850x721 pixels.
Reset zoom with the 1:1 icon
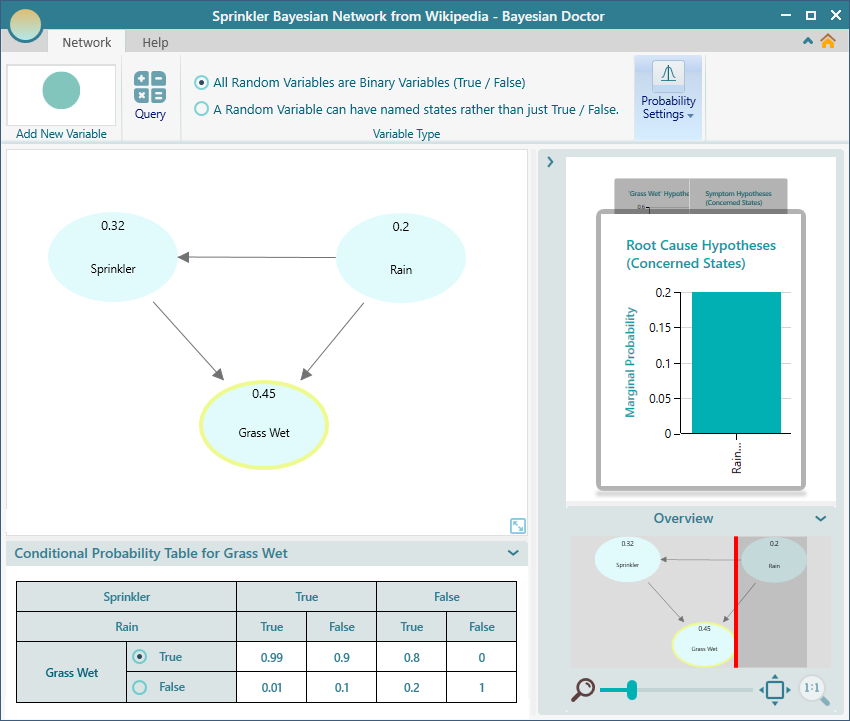[x=812, y=689]
